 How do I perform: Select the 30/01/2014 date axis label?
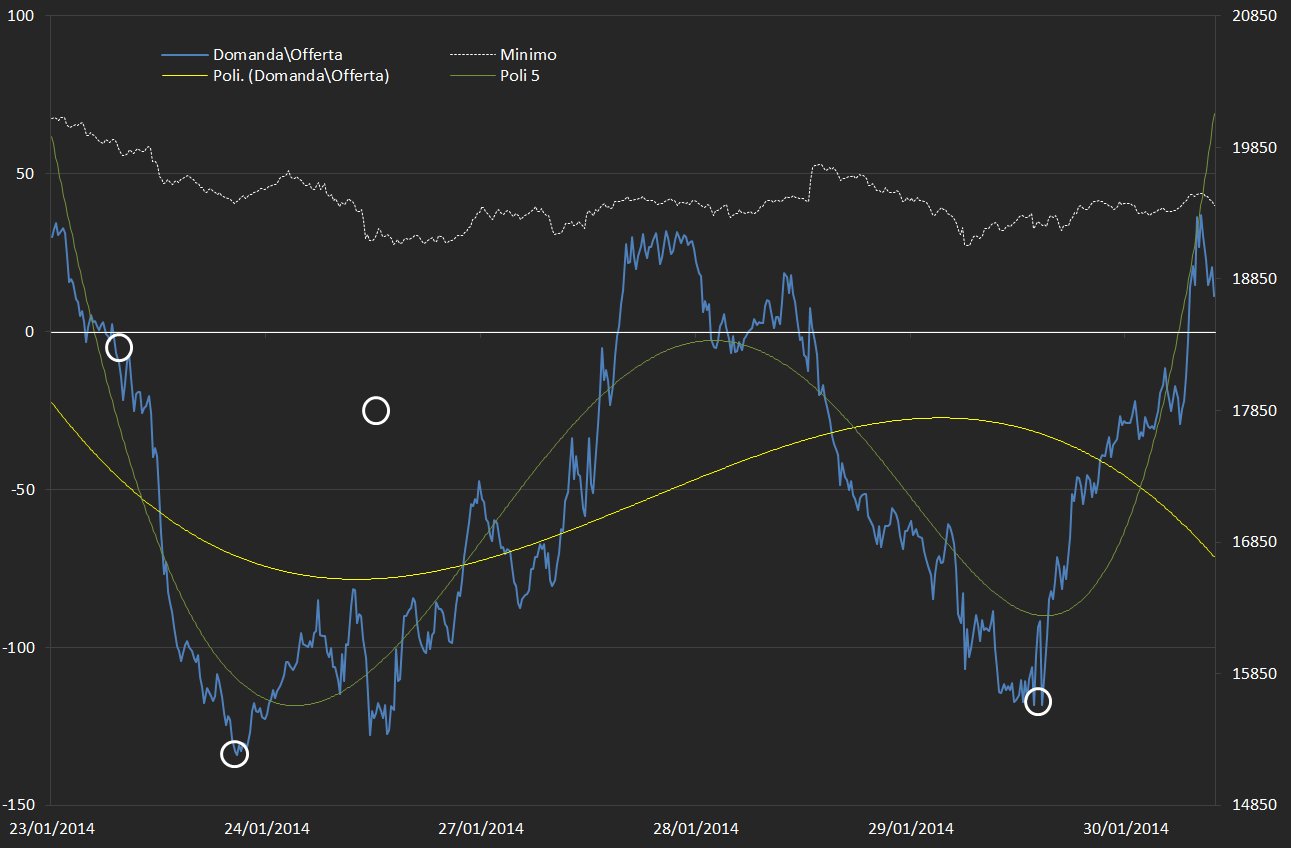point(1126,829)
